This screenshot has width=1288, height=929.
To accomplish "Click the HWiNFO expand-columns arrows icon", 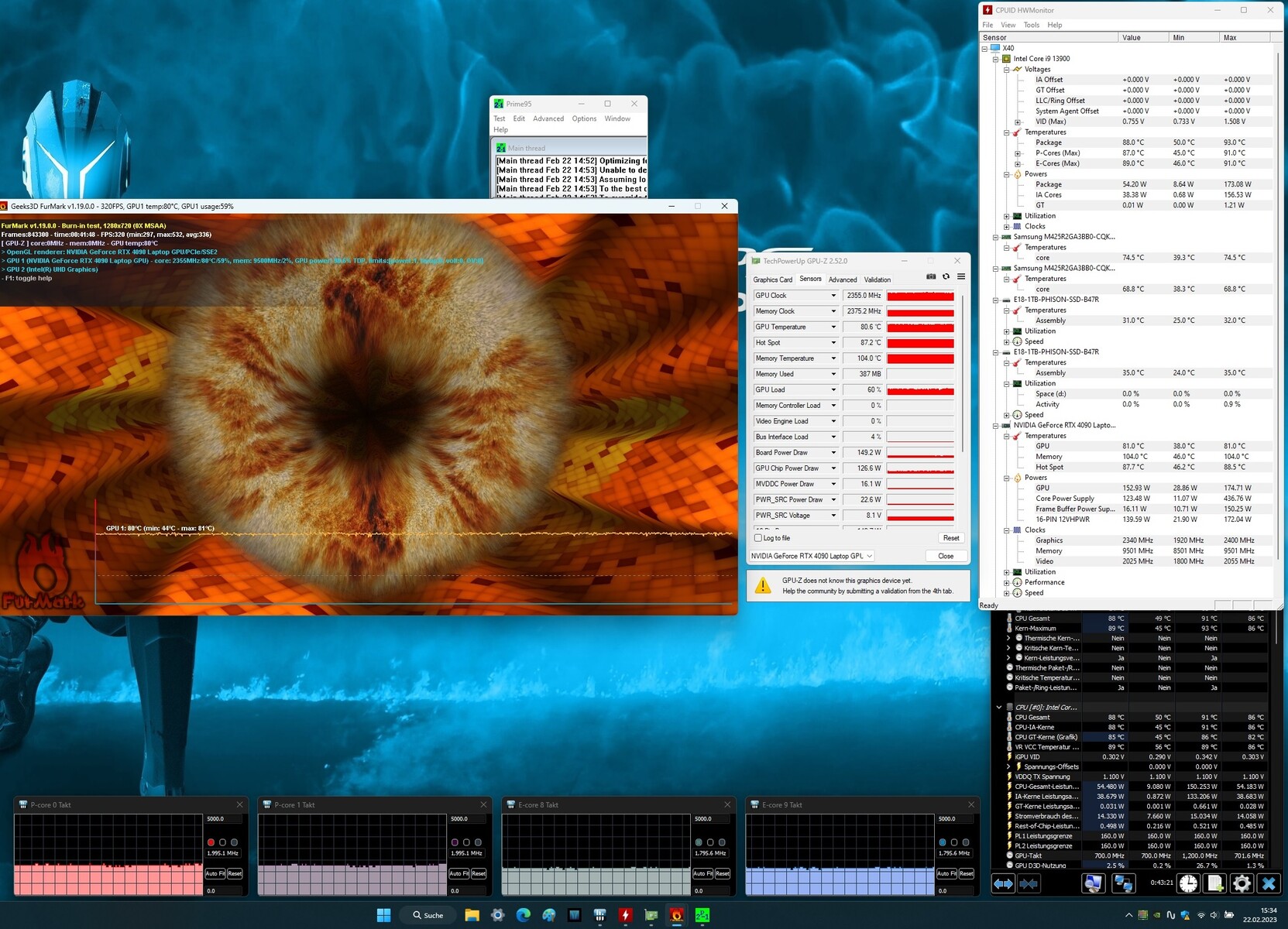I will tap(1003, 883).
